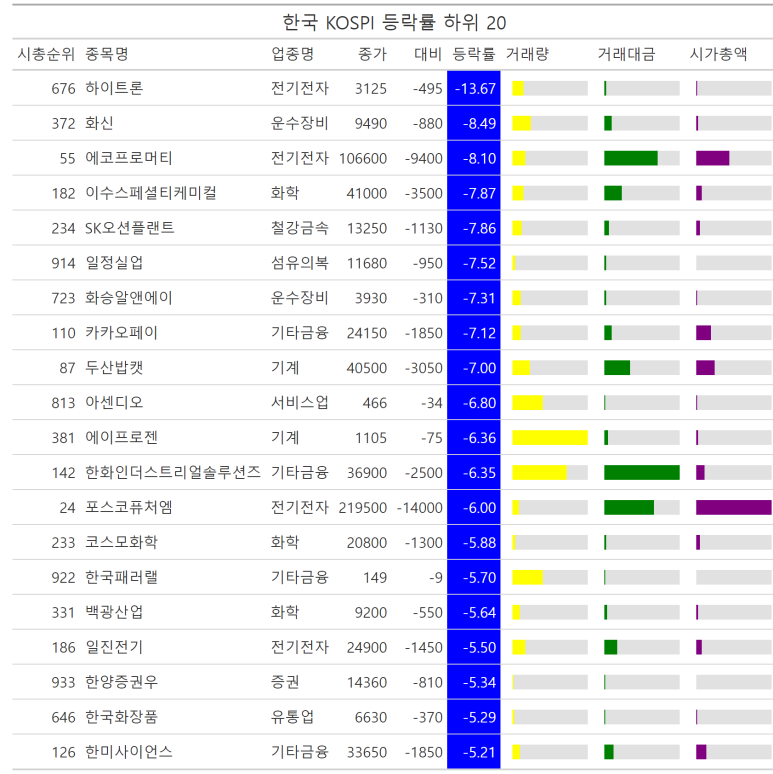Click sector '증권' in 한양증권우 row
Screen dimensions: 773x774
(285, 682)
